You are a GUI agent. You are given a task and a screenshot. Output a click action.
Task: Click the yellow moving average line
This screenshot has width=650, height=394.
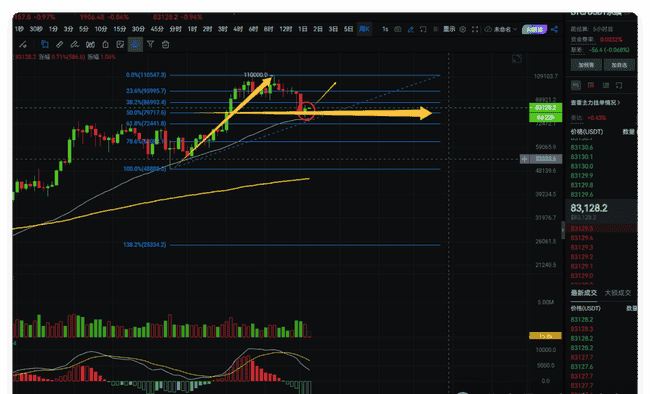tap(166, 199)
